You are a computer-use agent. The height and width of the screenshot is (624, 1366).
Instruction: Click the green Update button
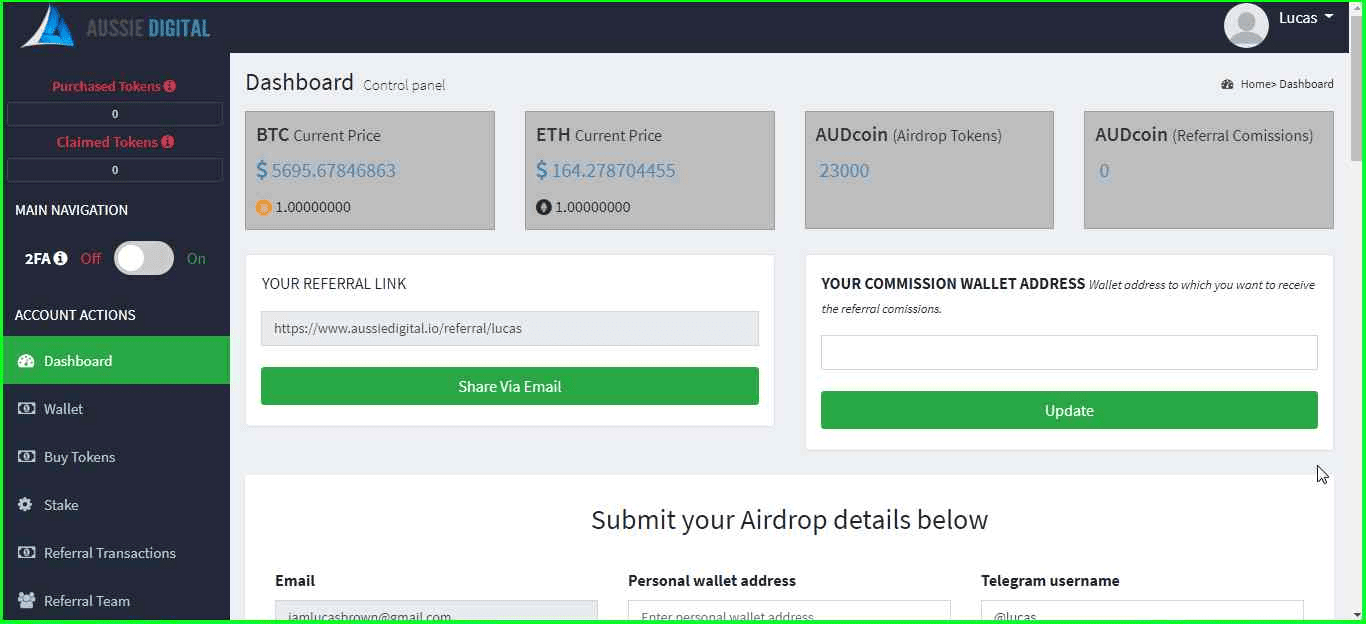tap(1069, 410)
